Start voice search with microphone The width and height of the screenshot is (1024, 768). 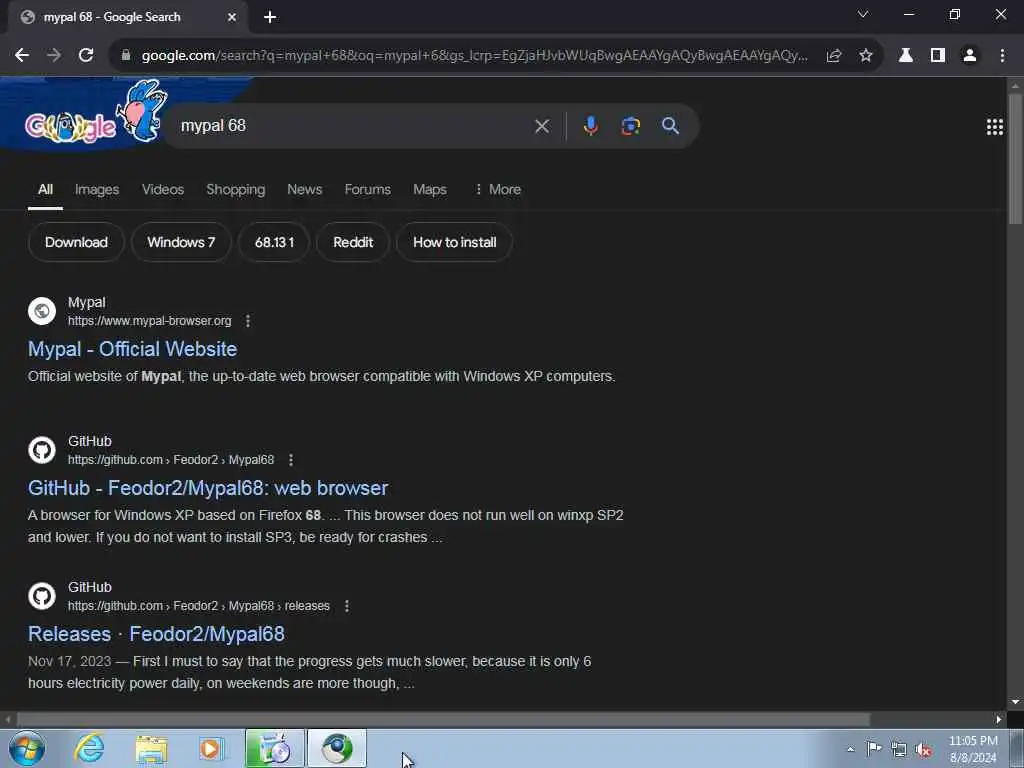(590, 126)
